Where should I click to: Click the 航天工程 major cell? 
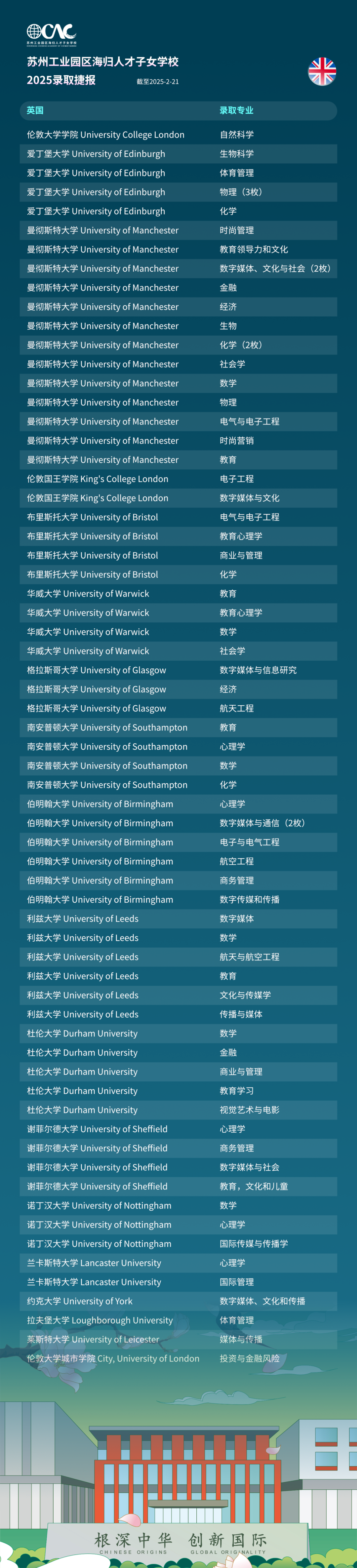[x=236, y=709]
